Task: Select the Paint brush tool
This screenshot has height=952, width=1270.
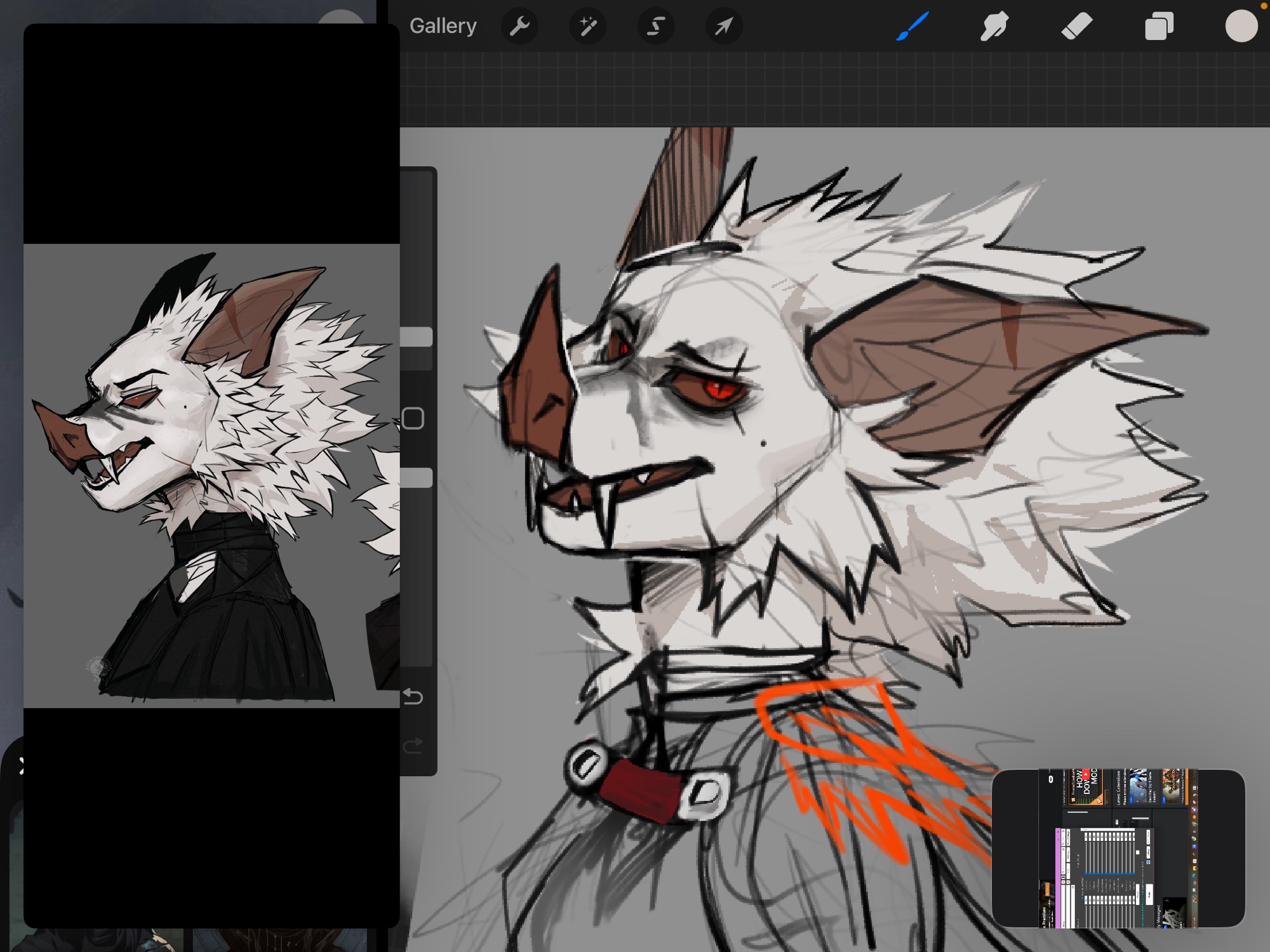Action: tap(912, 27)
